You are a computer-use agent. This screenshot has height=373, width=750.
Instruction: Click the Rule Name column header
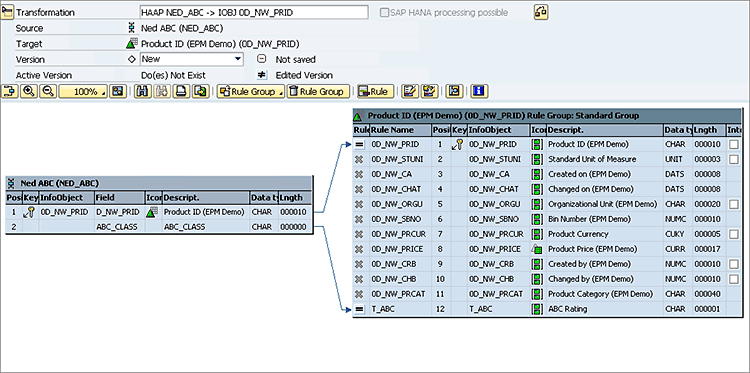pyautogui.click(x=400, y=130)
